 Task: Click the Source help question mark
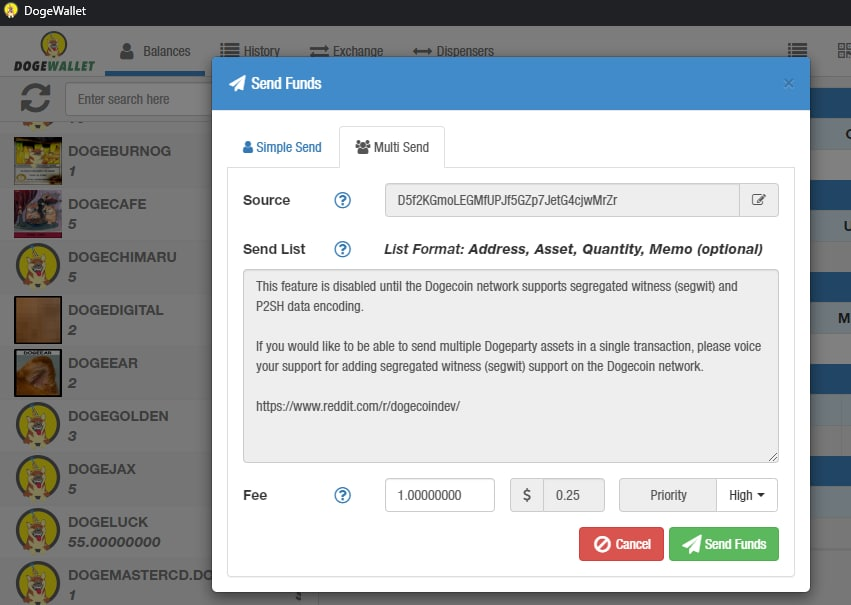pyautogui.click(x=342, y=200)
